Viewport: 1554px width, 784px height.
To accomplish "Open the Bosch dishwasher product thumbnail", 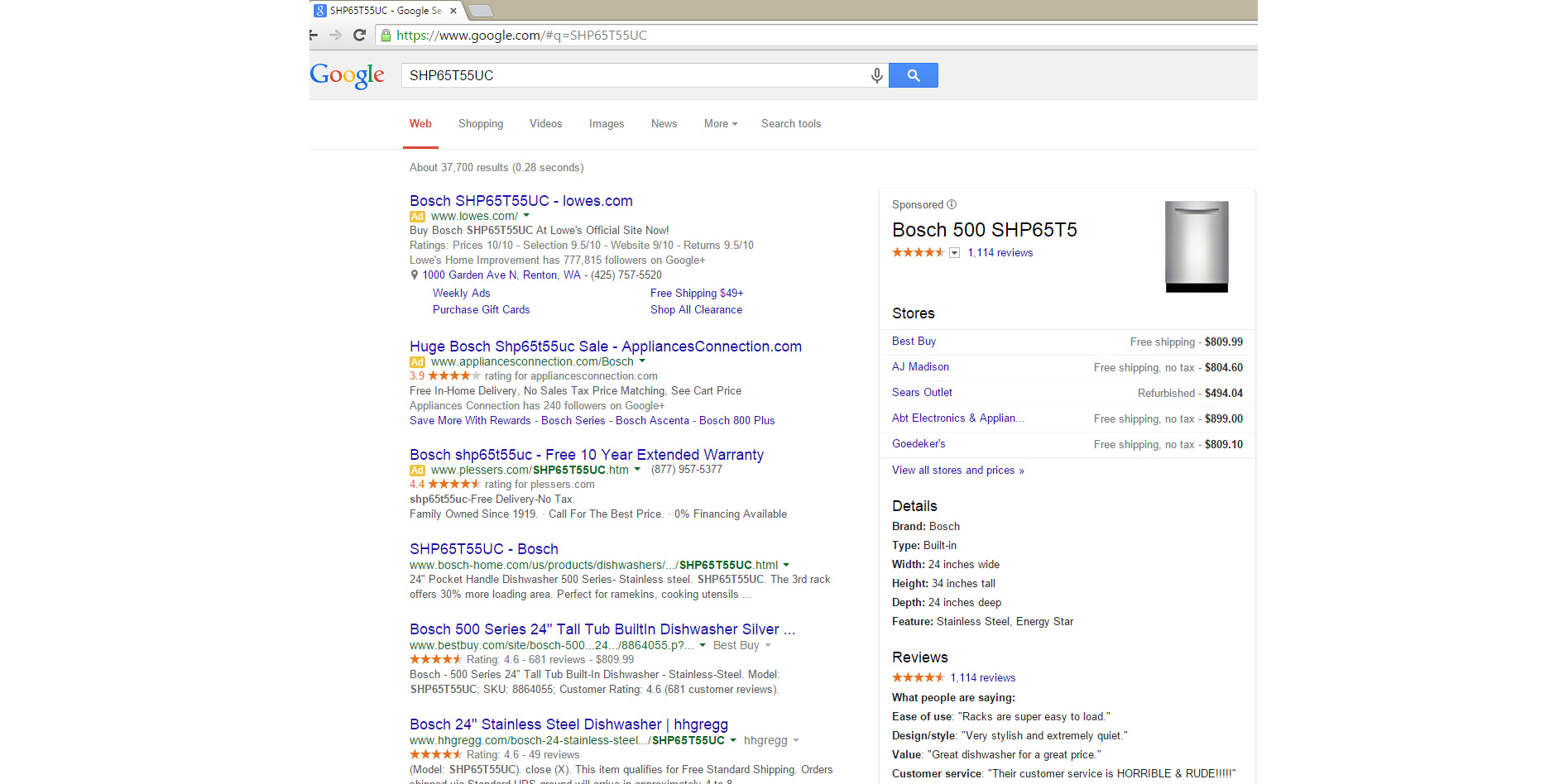I will [x=1197, y=246].
